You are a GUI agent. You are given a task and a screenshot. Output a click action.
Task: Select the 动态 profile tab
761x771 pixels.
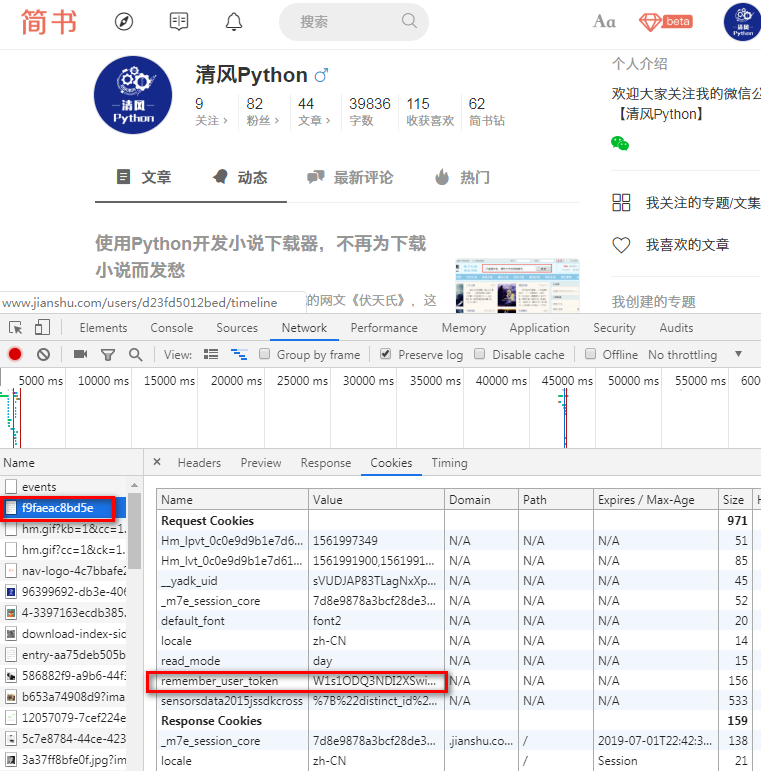(240, 177)
